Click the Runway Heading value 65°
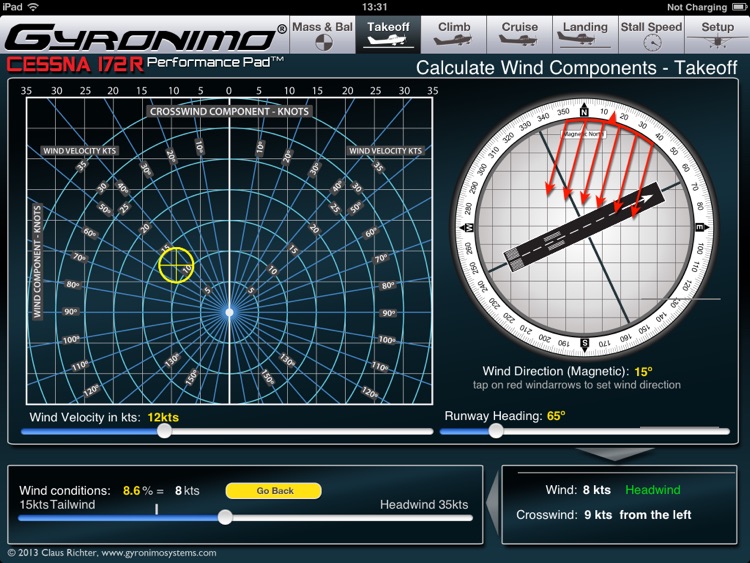The image size is (750, 563). [556, 416]
